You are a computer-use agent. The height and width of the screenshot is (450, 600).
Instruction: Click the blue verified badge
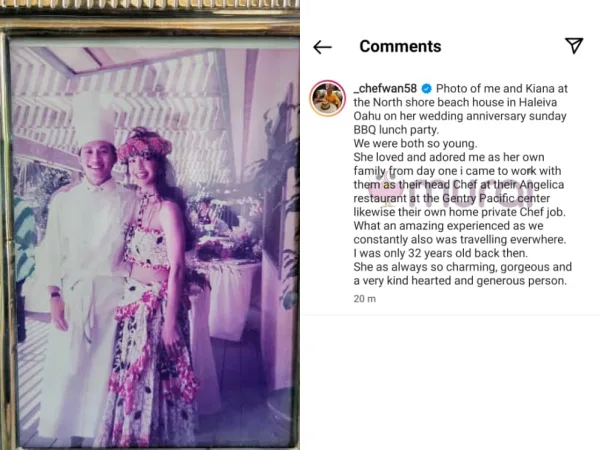tap(427, 89)
